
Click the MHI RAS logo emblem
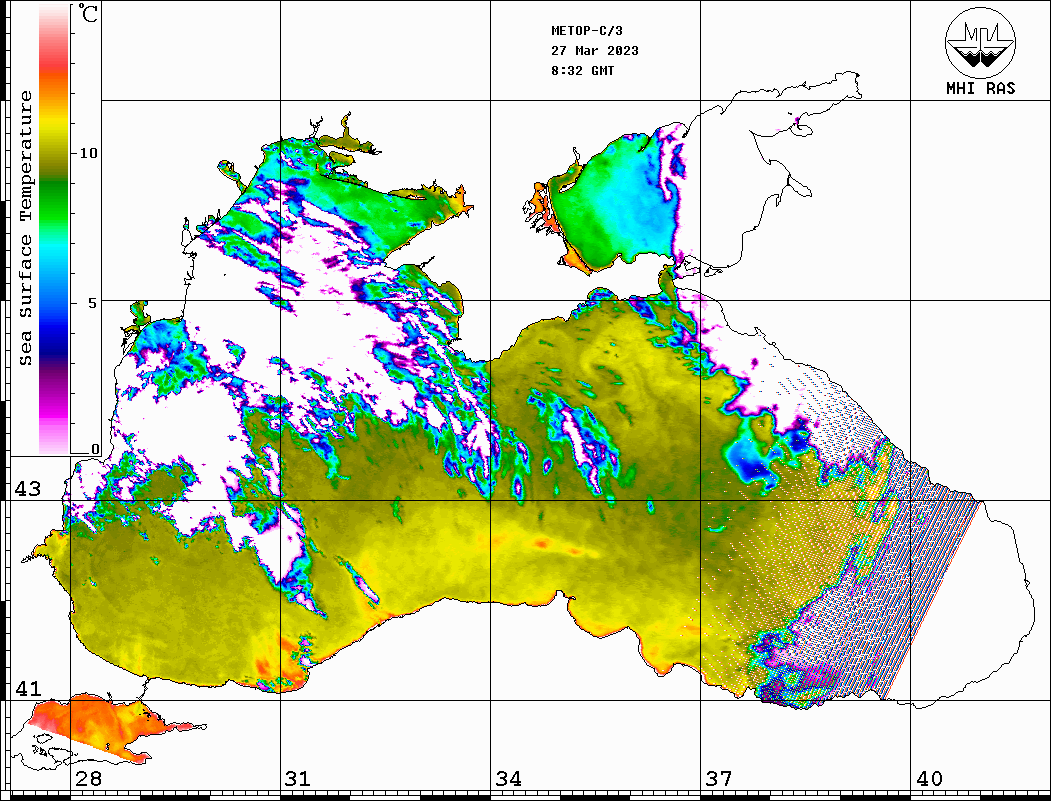click(981, 43)
